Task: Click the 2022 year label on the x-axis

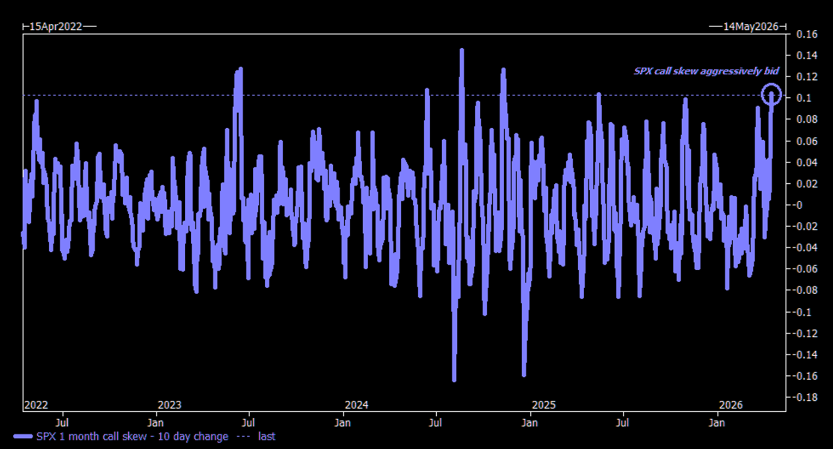Action: click(x=36, y=405)
